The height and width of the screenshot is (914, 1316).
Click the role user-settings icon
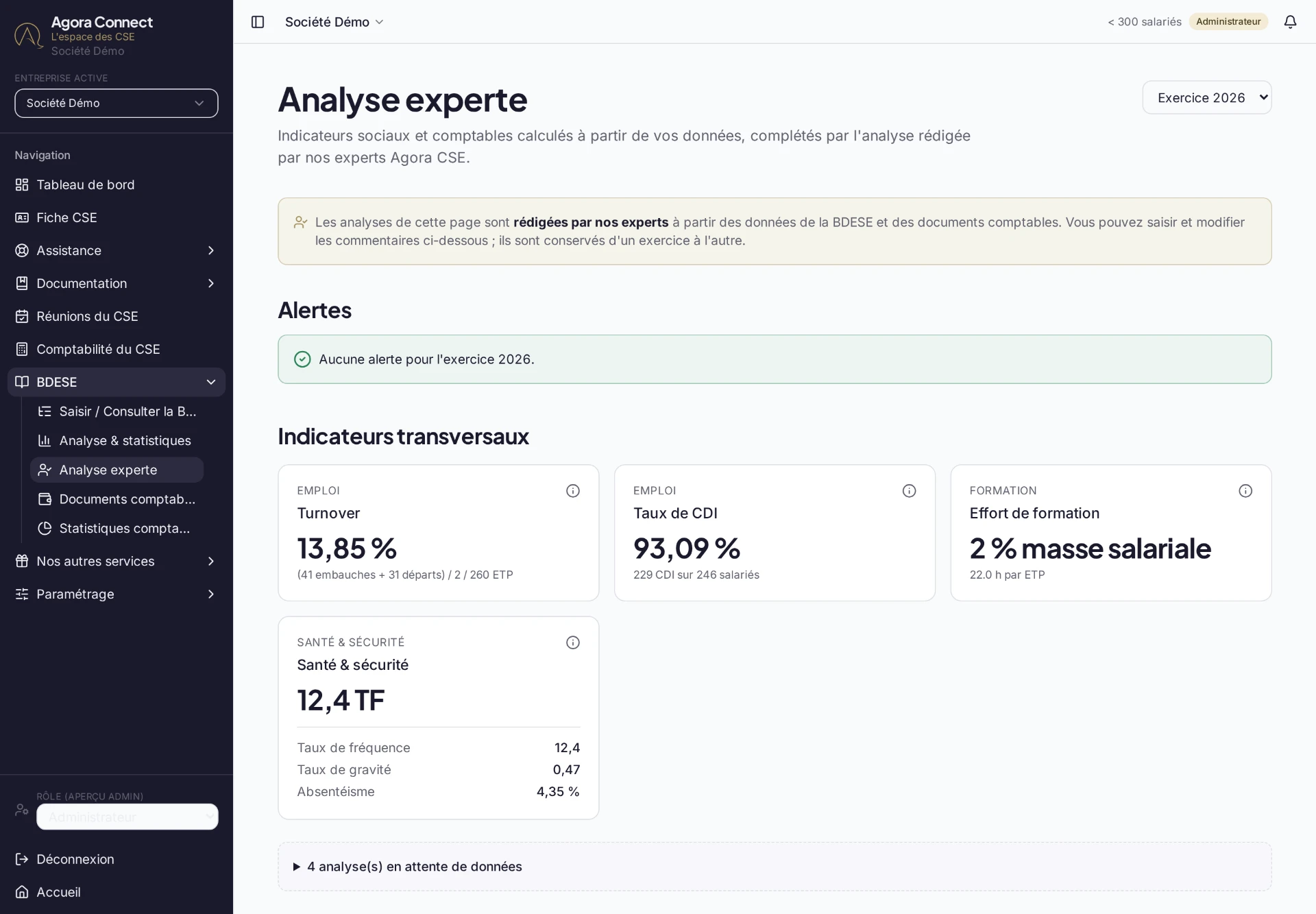coord(22,810)
